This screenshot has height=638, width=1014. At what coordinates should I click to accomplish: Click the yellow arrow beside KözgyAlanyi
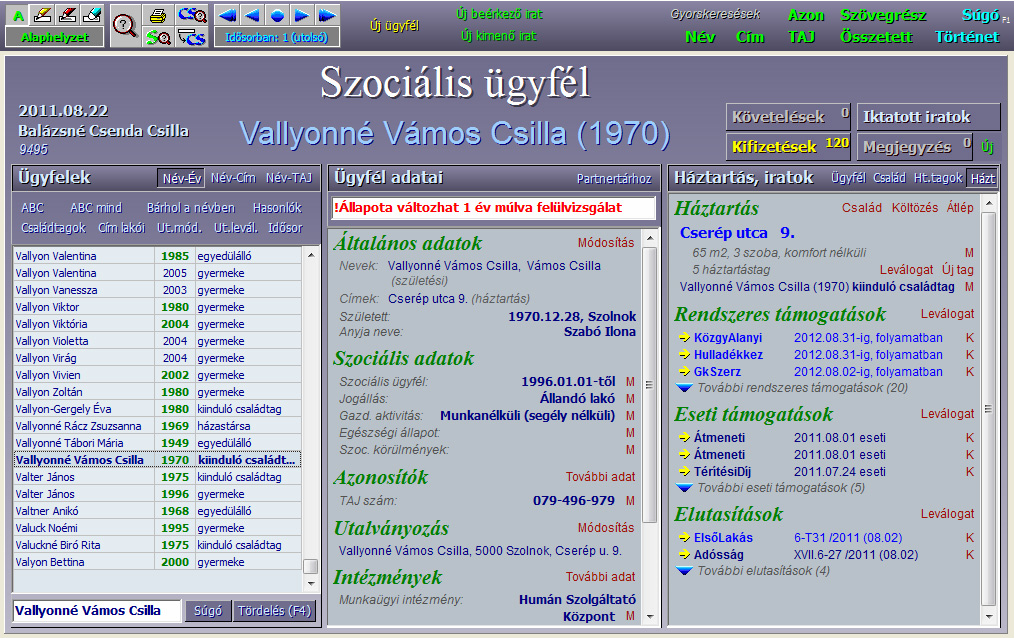pyautogui.click(x=684, y=338)
